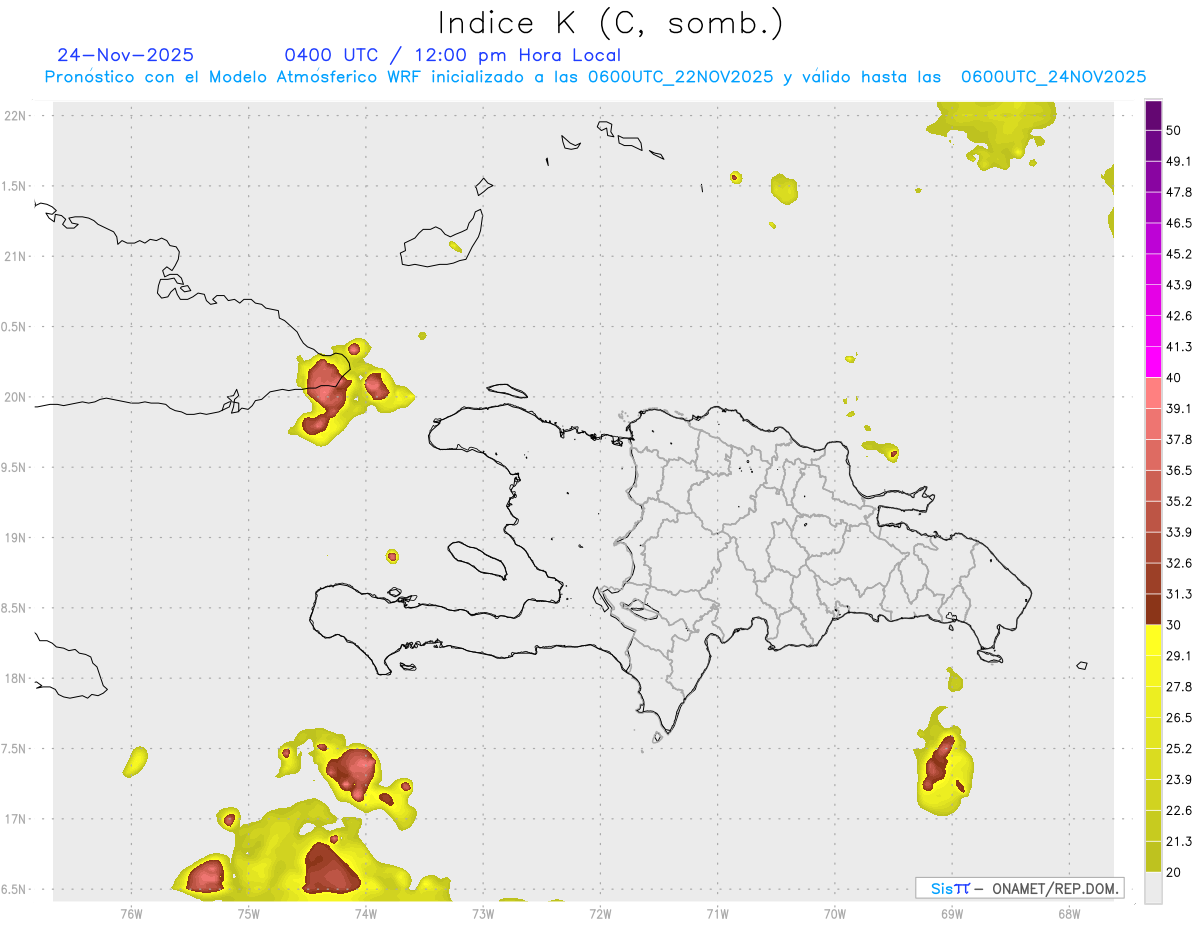Click the colorbar value "22.6"
This screenshot has width=1200, height=927.
click(1179, 810)
